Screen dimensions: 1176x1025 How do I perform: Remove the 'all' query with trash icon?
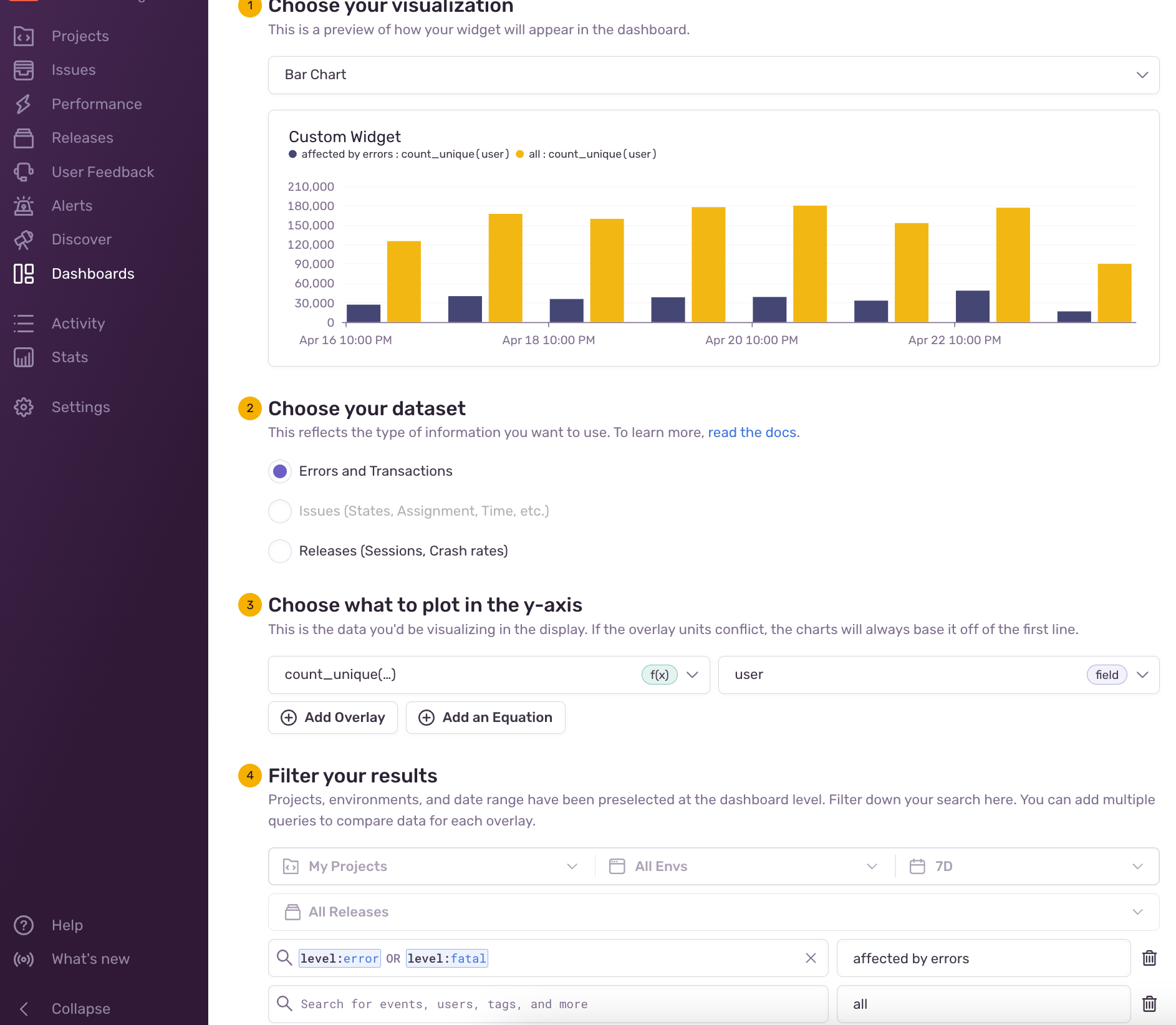[x=1149, y=1004]
